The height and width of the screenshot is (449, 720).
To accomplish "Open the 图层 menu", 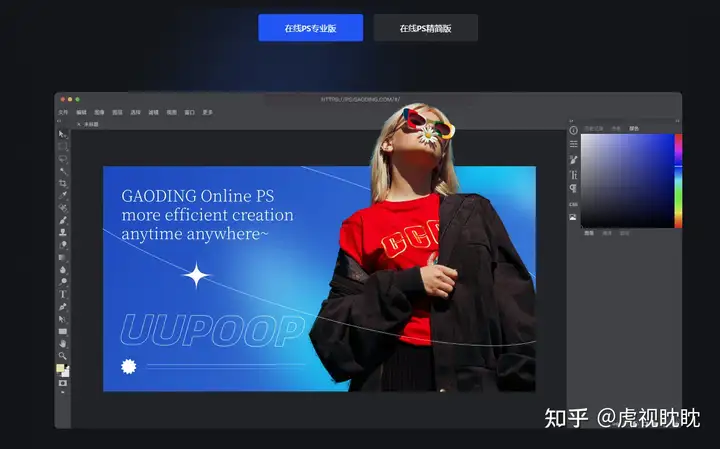I will (x=118, y=112).
